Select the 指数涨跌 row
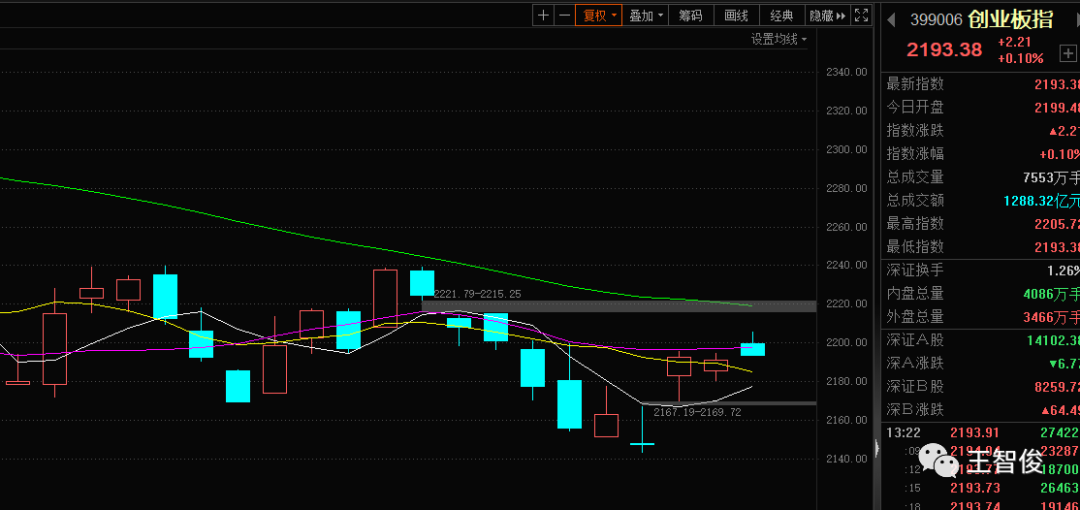The width and height of the screenshot is (1080, 510). (983, 130)
